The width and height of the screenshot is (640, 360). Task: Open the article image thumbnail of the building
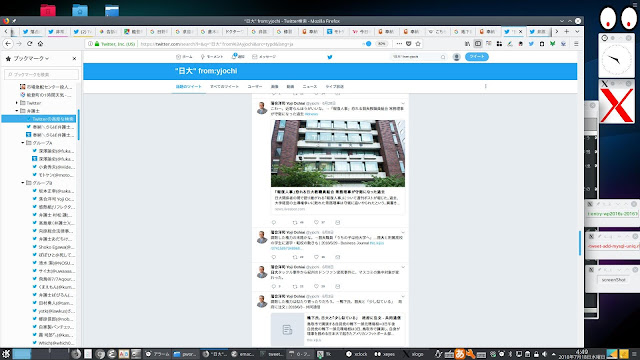338,153
